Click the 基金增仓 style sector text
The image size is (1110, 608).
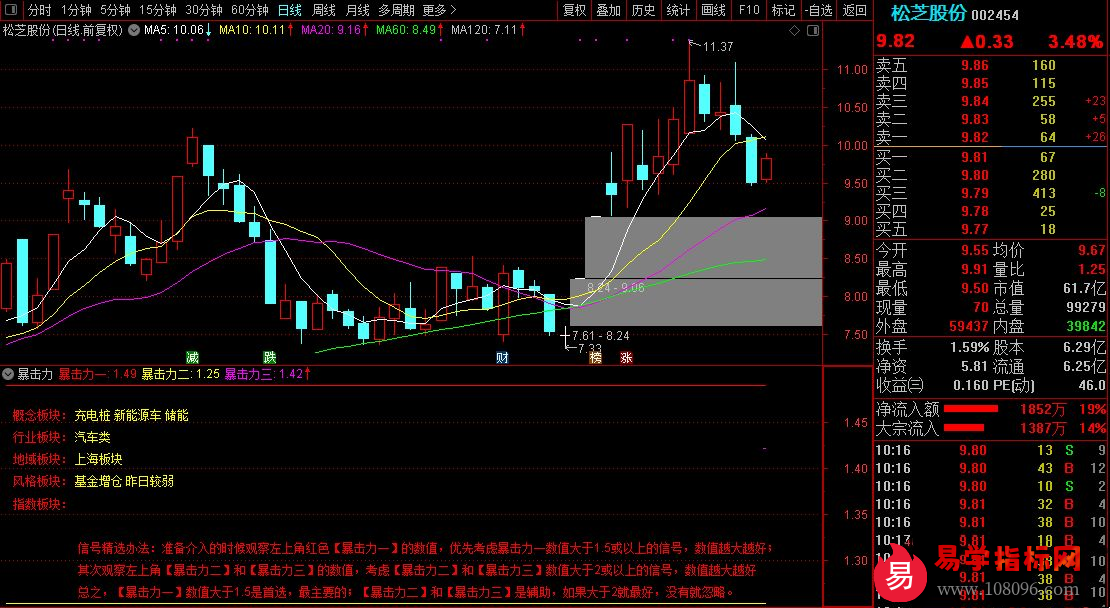click(x=98, y=481)
